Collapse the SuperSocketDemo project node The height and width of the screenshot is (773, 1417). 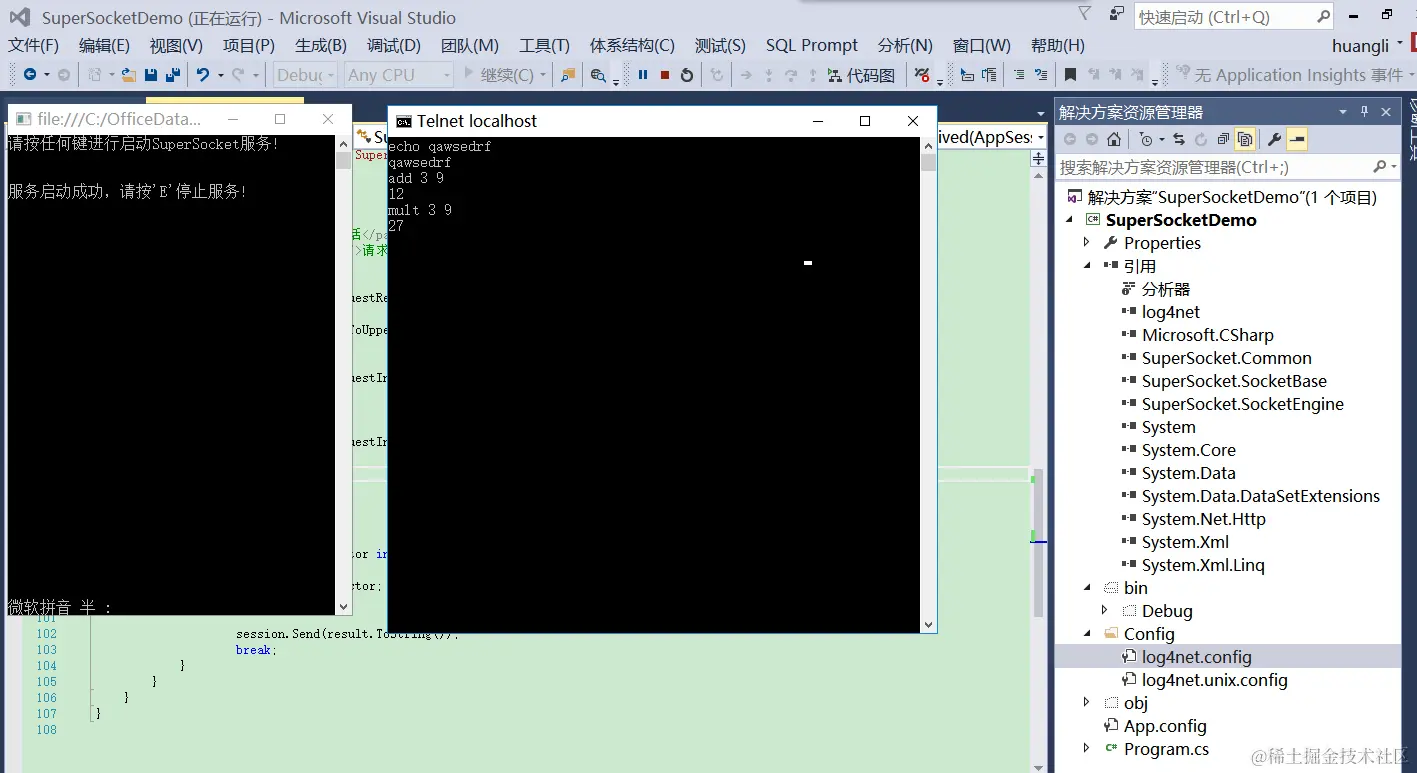coord(1070,220)
